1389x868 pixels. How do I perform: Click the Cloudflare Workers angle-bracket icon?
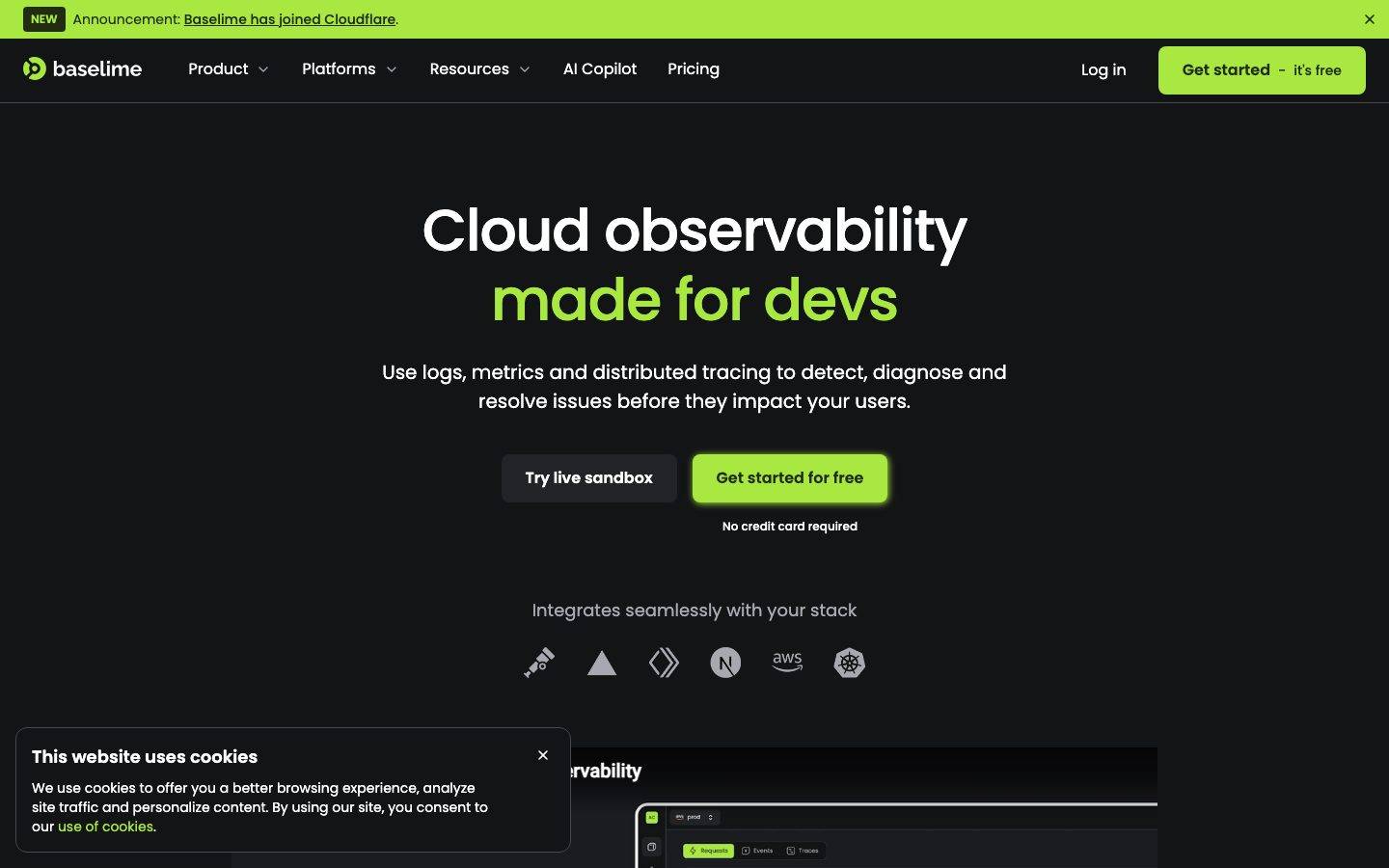664,663
